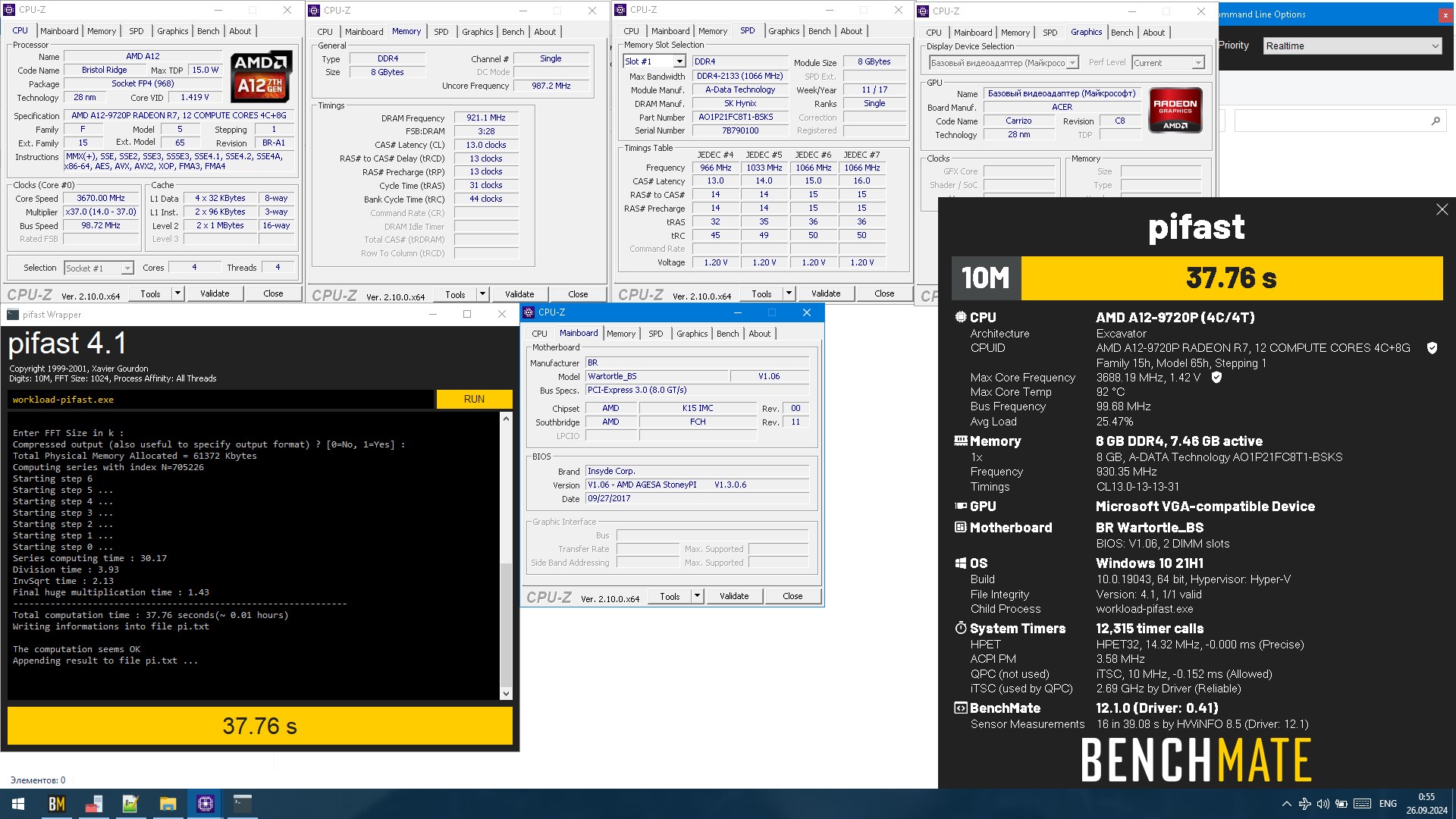Image resolution: width=1456 pixels, height=819 pixels.
Task: Click the yellow 37.76 s result bar
Action: pos(259,726)
